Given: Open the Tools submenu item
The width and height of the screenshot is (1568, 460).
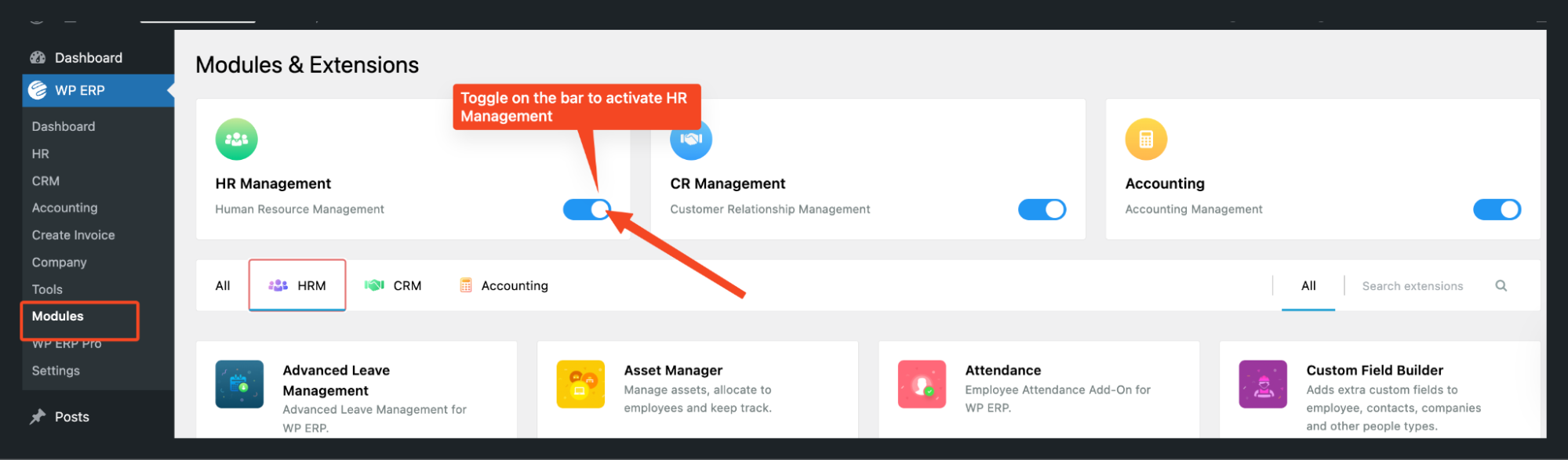Looking at the screenshot, I should tap(47, 290).
